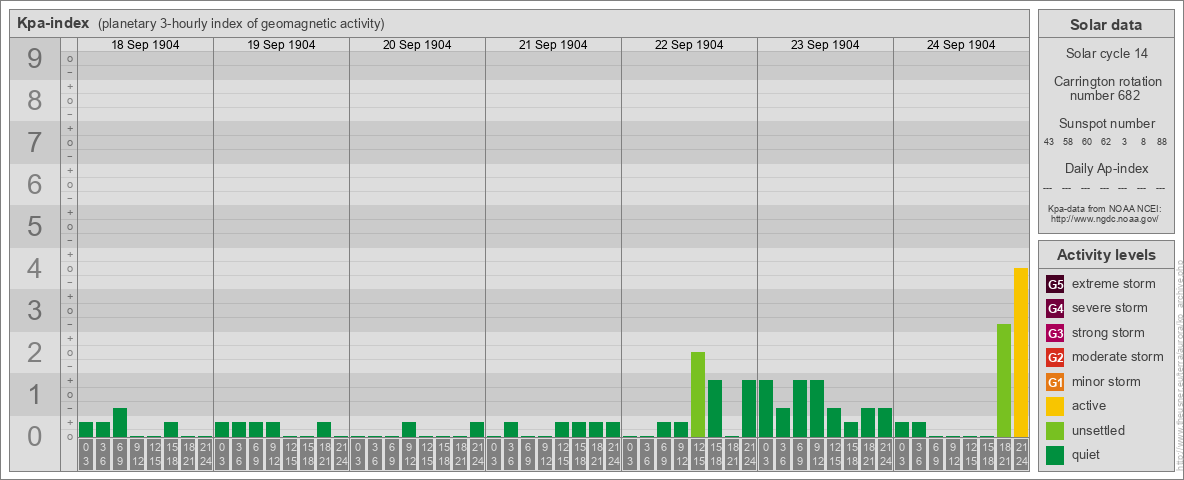Open the ngdc.noaa.gov data source link

tap(1104, 218)
